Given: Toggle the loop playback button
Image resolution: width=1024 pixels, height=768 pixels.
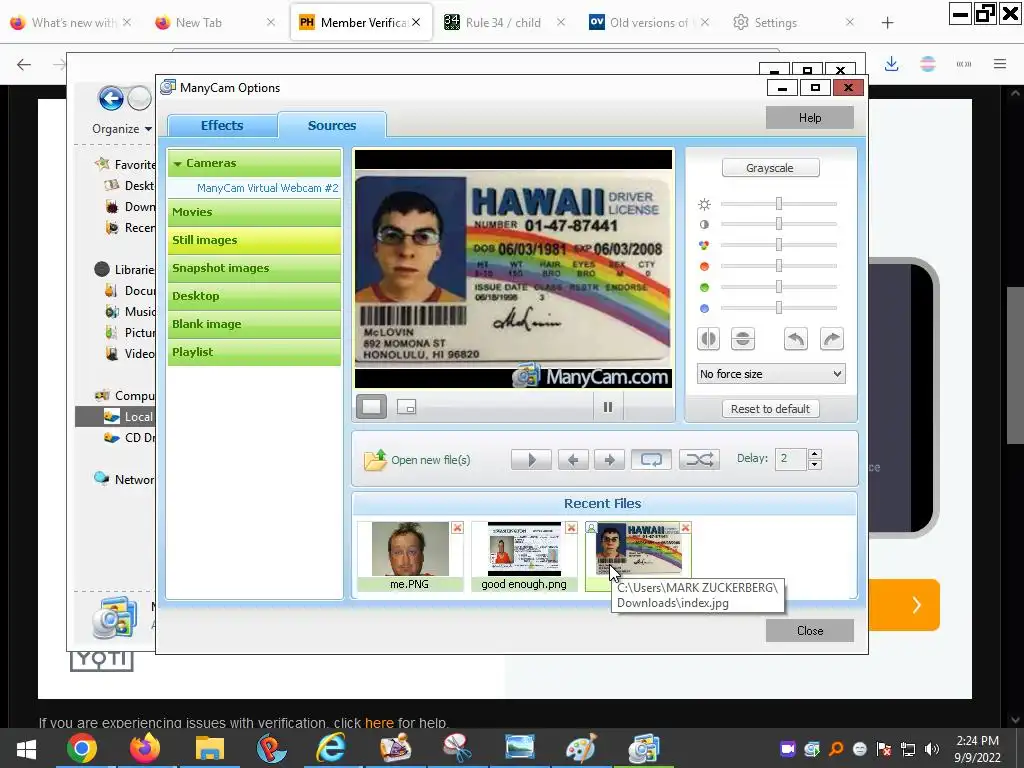Looking at the screenshot, I should click(651, 460).
